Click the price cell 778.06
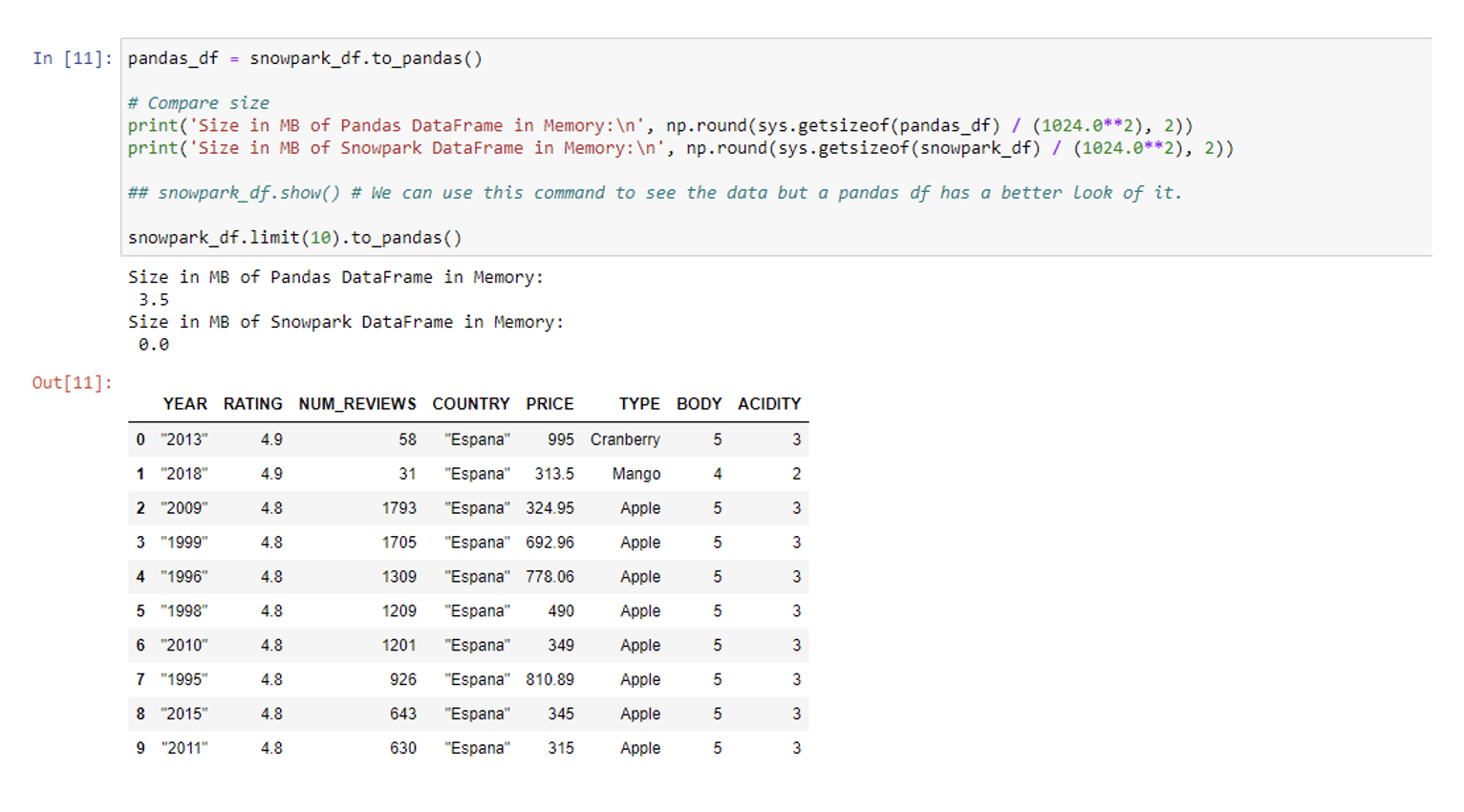Image resolution: width=1464 pixels, height=812 pixels. tap(549, 577)
